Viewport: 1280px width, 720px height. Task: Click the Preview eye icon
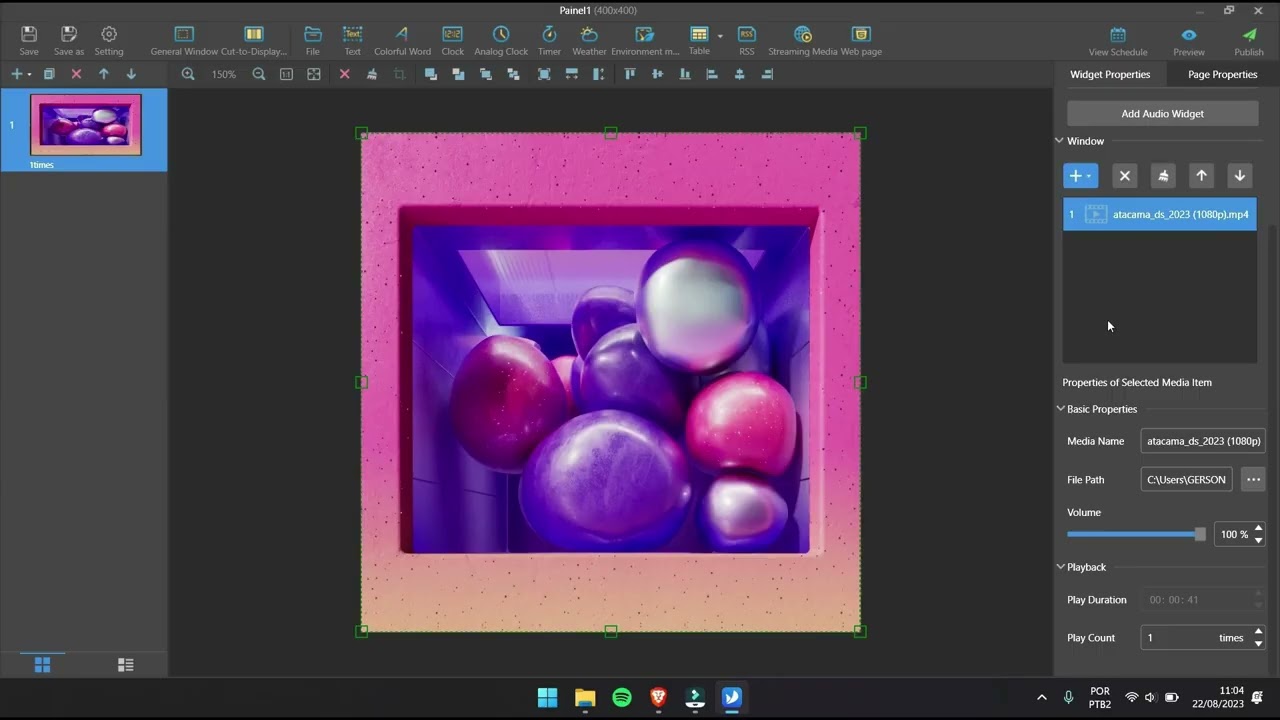(x=1189, y=35)
